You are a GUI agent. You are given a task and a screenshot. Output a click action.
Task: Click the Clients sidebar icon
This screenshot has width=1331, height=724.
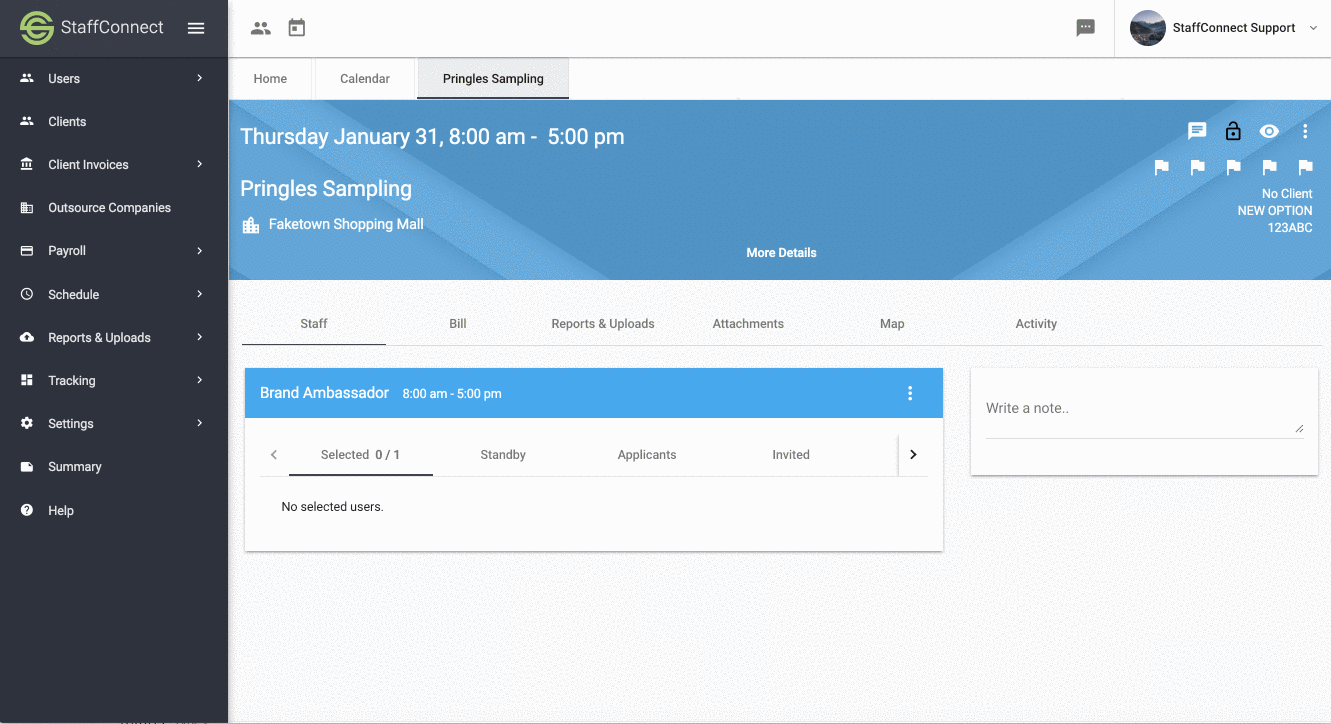coord(27,121)
